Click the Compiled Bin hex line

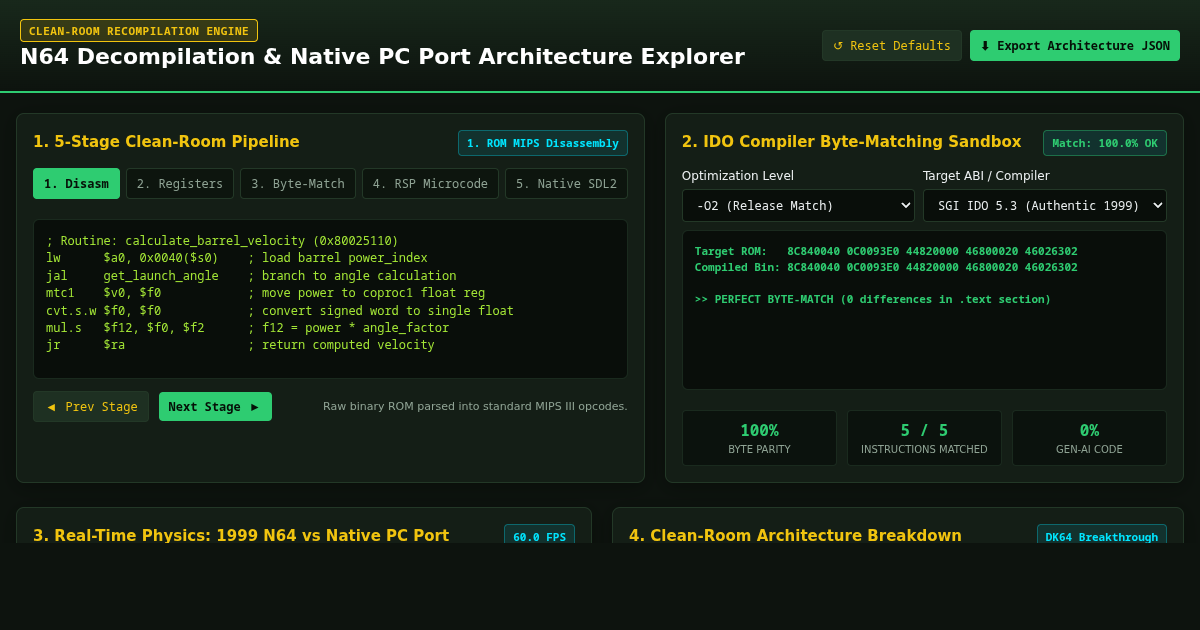[886, 267]
